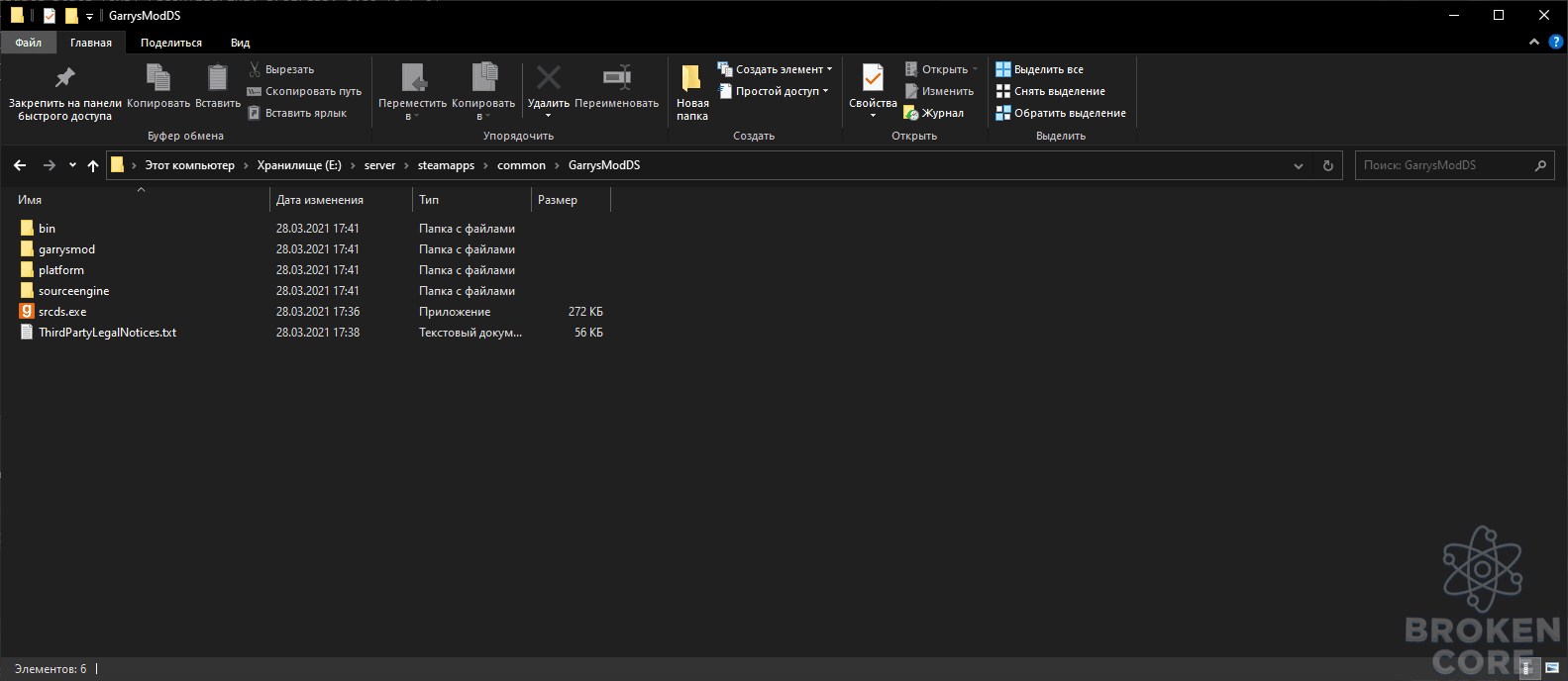Select Скопировать путь command

[x=305, y=91]
